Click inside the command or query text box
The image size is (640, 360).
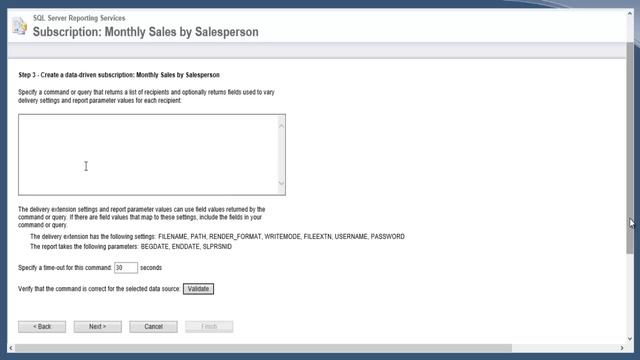pyautogui.click(x=148, y=155)
